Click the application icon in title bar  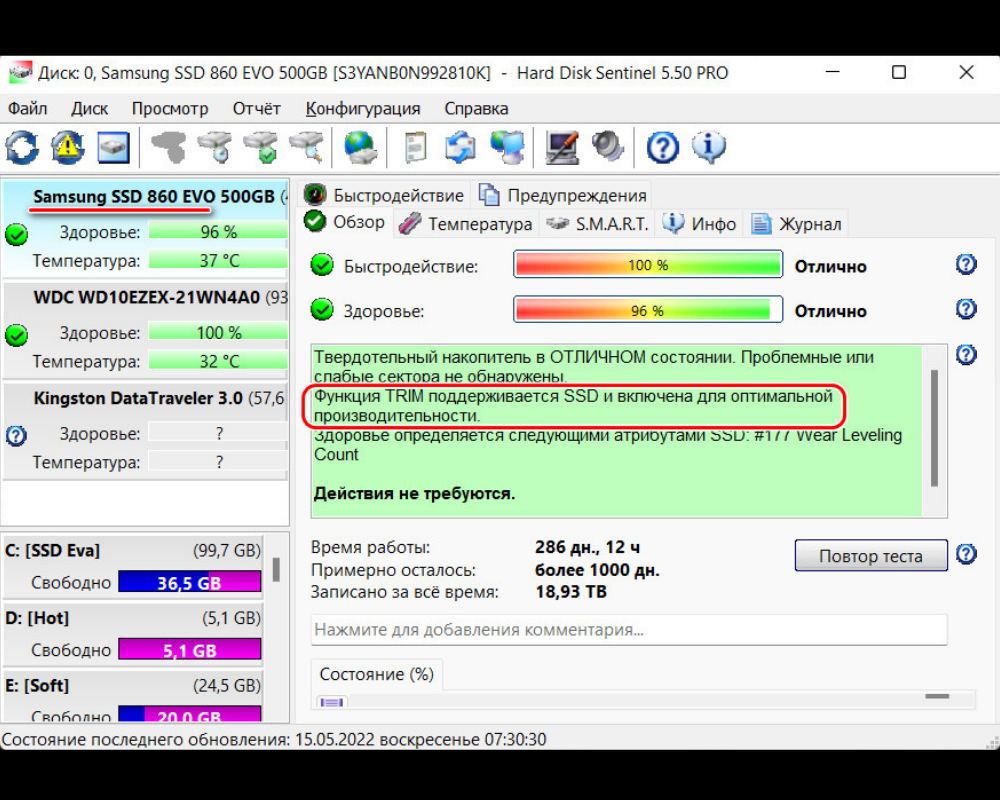tap(20, 73)
